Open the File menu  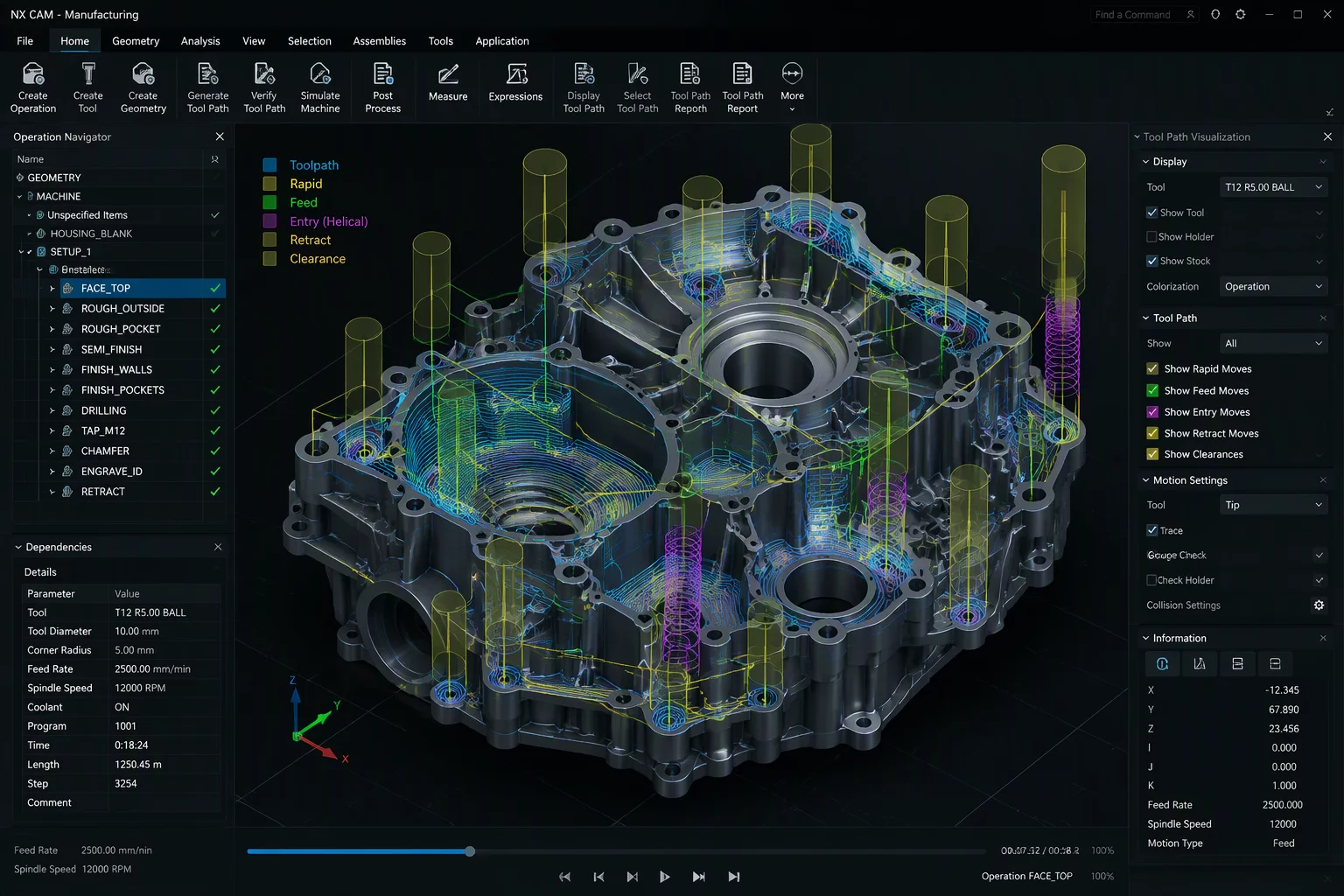[x=25, y=41]
